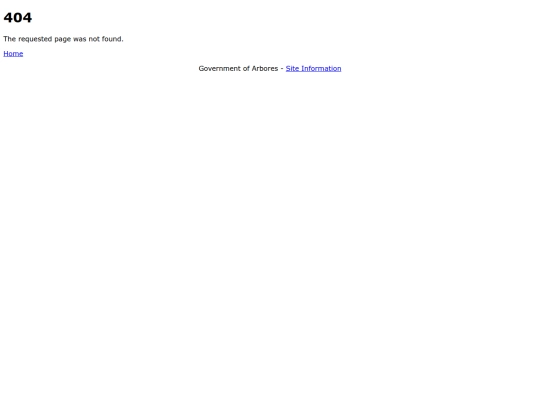Click the 'Government of Arbores' footer text
The height and width of the screenshot is (405, 540).
pos(238,69)
